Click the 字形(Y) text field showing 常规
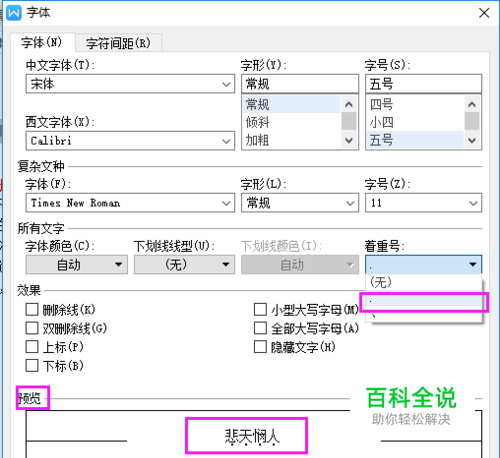Screen dimensions: 500x458 (x=300, y=84)
